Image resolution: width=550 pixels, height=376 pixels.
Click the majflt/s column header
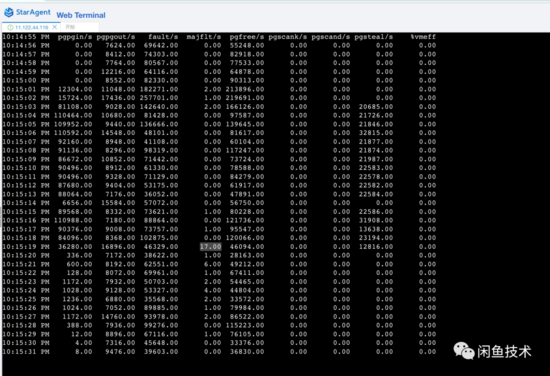point(204,37)
